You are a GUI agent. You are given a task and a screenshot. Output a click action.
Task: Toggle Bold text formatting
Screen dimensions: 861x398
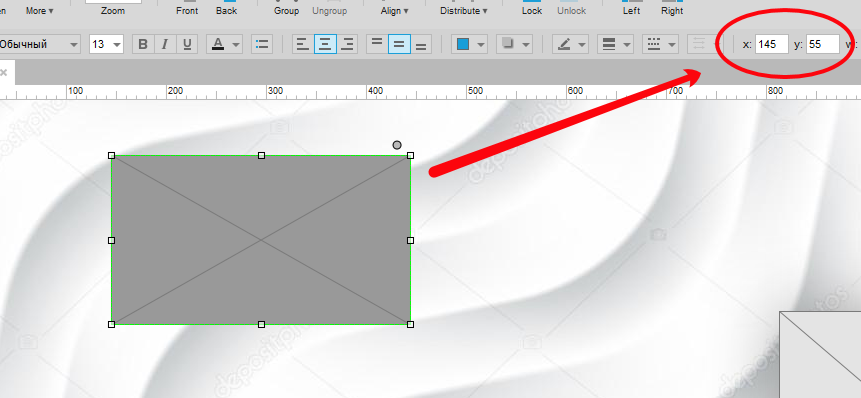point(143,44)
